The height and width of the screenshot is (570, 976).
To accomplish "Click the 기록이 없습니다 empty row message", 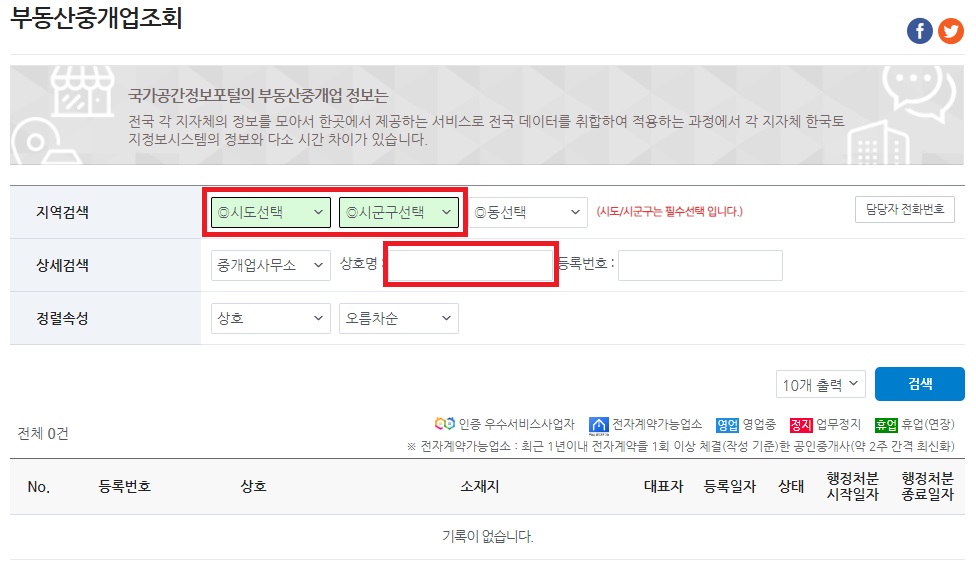I will [x=487, y=536].
